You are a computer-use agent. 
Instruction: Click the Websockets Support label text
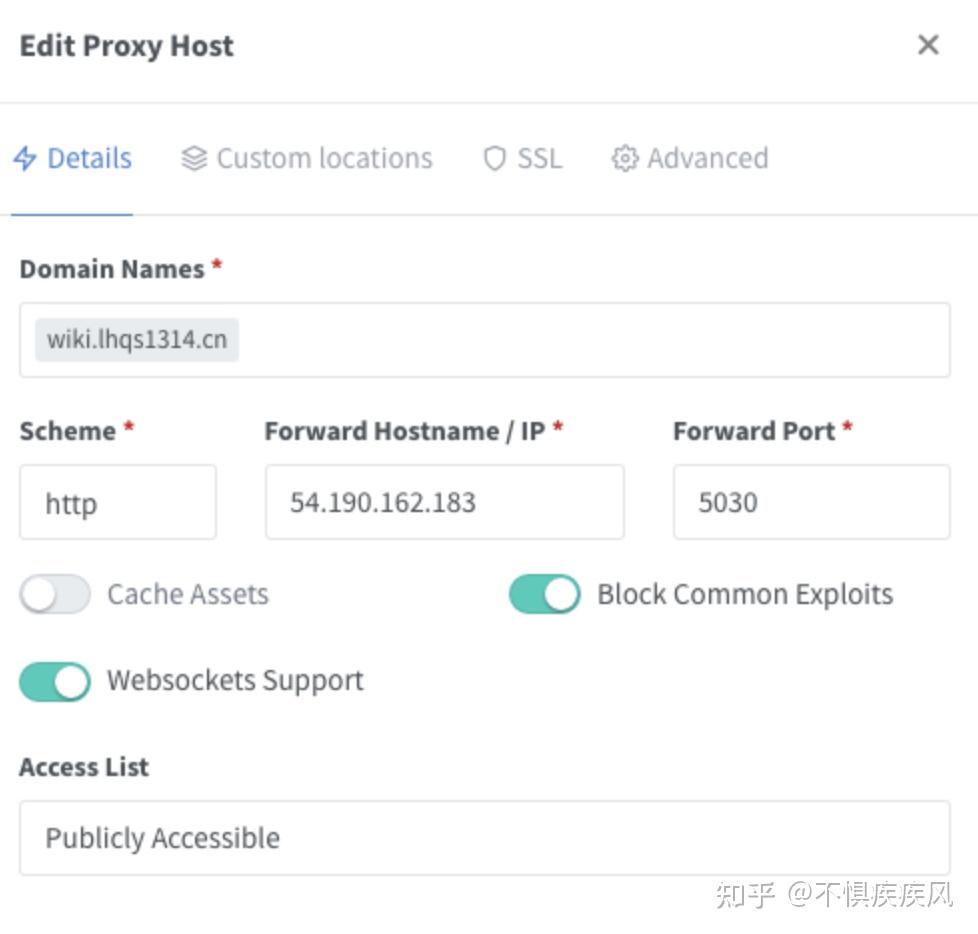tap(235, 681)
